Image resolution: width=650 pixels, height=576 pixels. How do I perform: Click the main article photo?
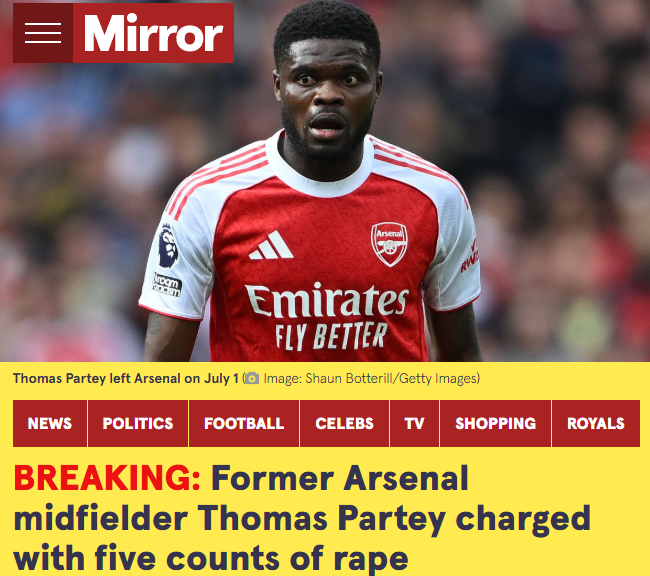[325, 181]
